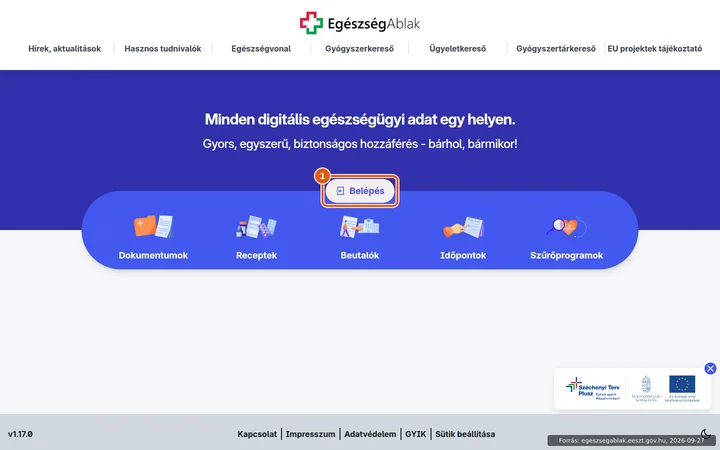Open EU projektek tájékoztató menu
The width and height of the screenshot is (720, 450).
click(654, 49)
